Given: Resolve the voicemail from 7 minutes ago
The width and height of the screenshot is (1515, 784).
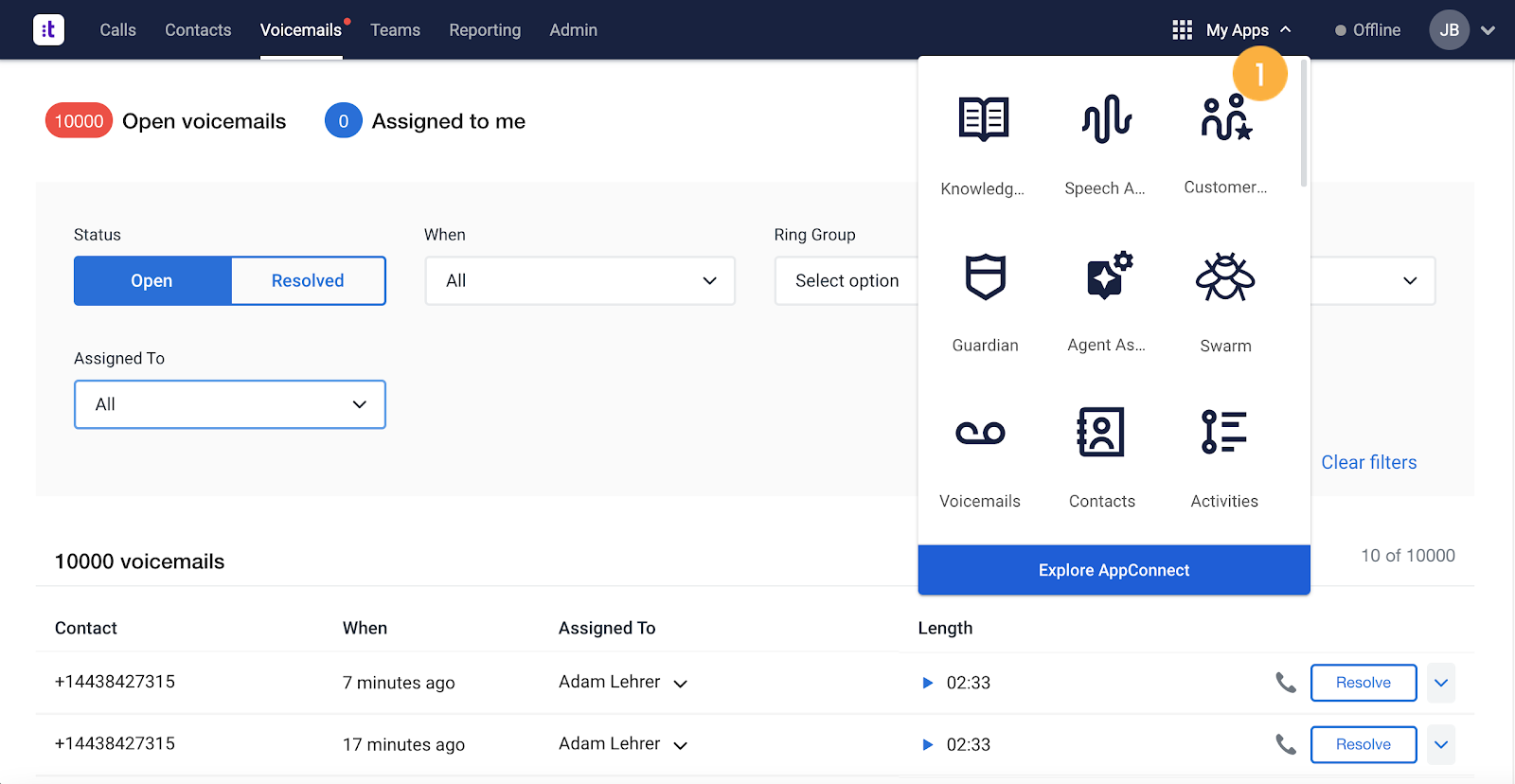Looking at the screenshot, I should [x=1363, y=683].
